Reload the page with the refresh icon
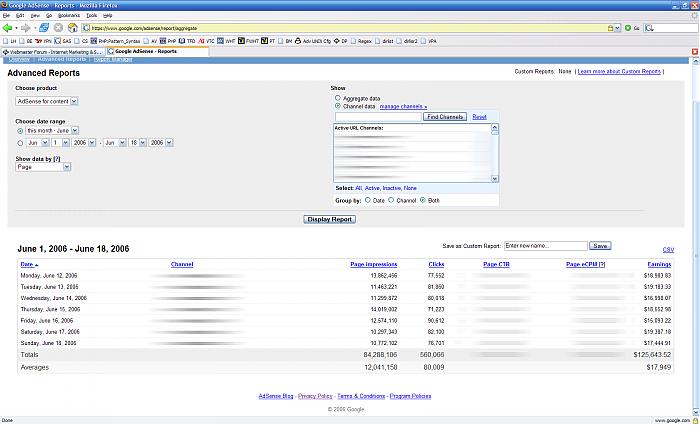 click(x=46, y=28)
